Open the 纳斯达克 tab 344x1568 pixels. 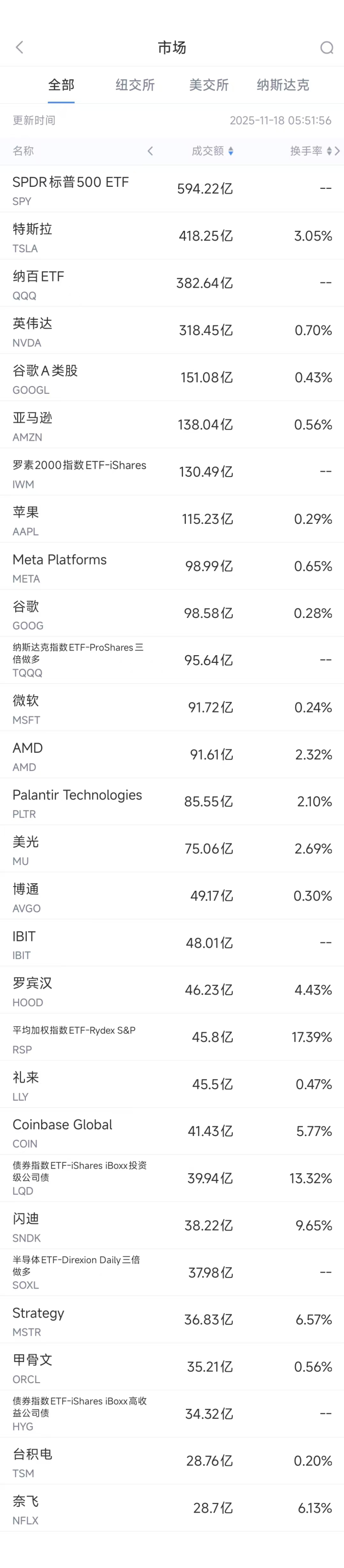point(282,85)
